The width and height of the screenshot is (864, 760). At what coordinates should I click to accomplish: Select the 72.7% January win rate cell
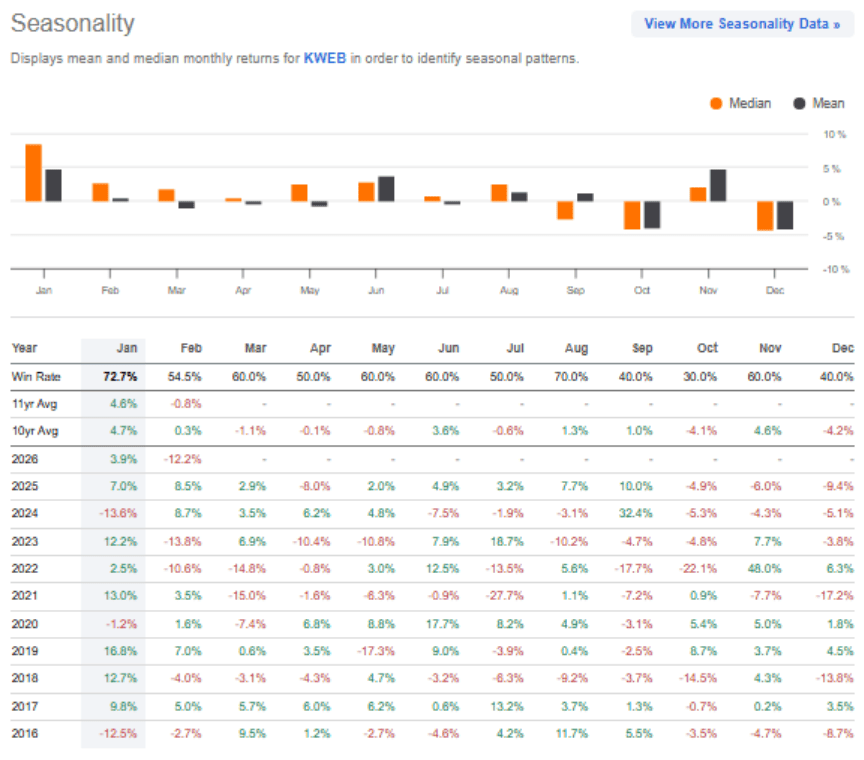tap(120, 377)
